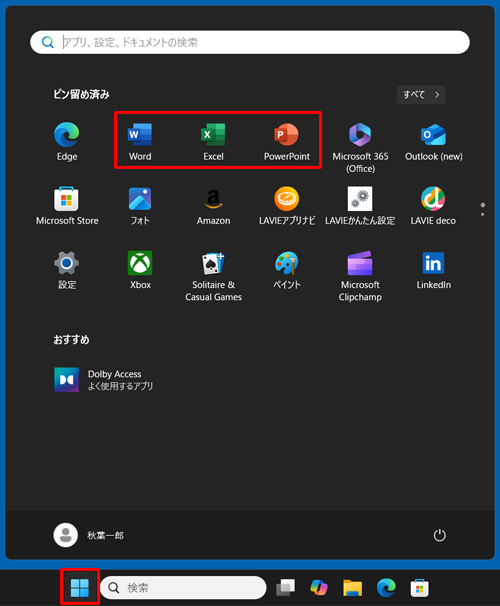The height and width of the screenshot is (606, 500).
Task: Open the PowerPoint pinned app
Action: 287,141
